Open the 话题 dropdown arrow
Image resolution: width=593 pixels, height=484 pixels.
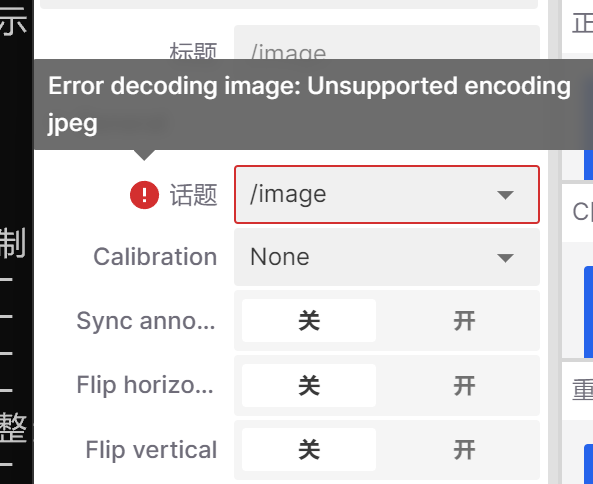[x=505, y=195]
